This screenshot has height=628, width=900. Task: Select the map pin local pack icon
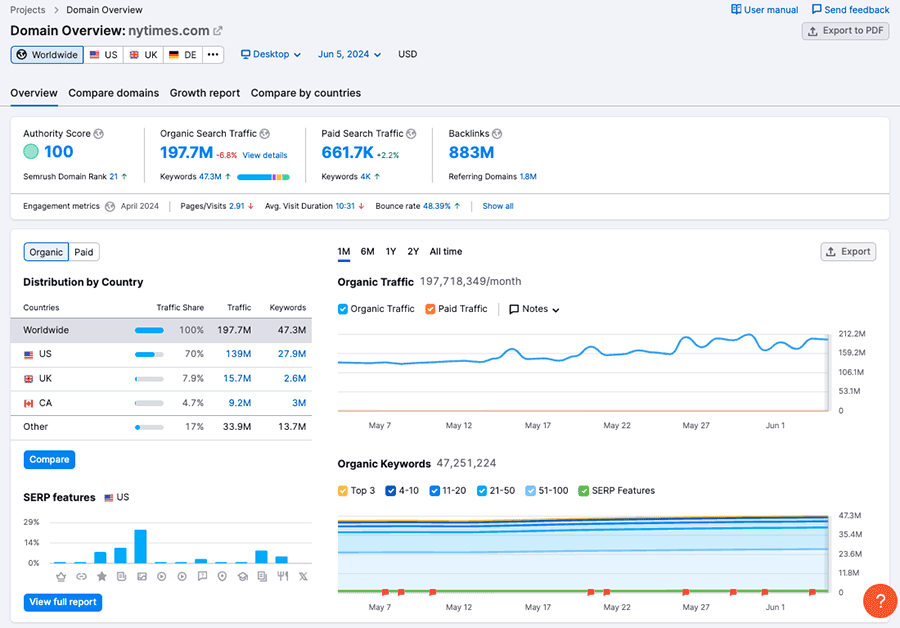click(222, 576)
